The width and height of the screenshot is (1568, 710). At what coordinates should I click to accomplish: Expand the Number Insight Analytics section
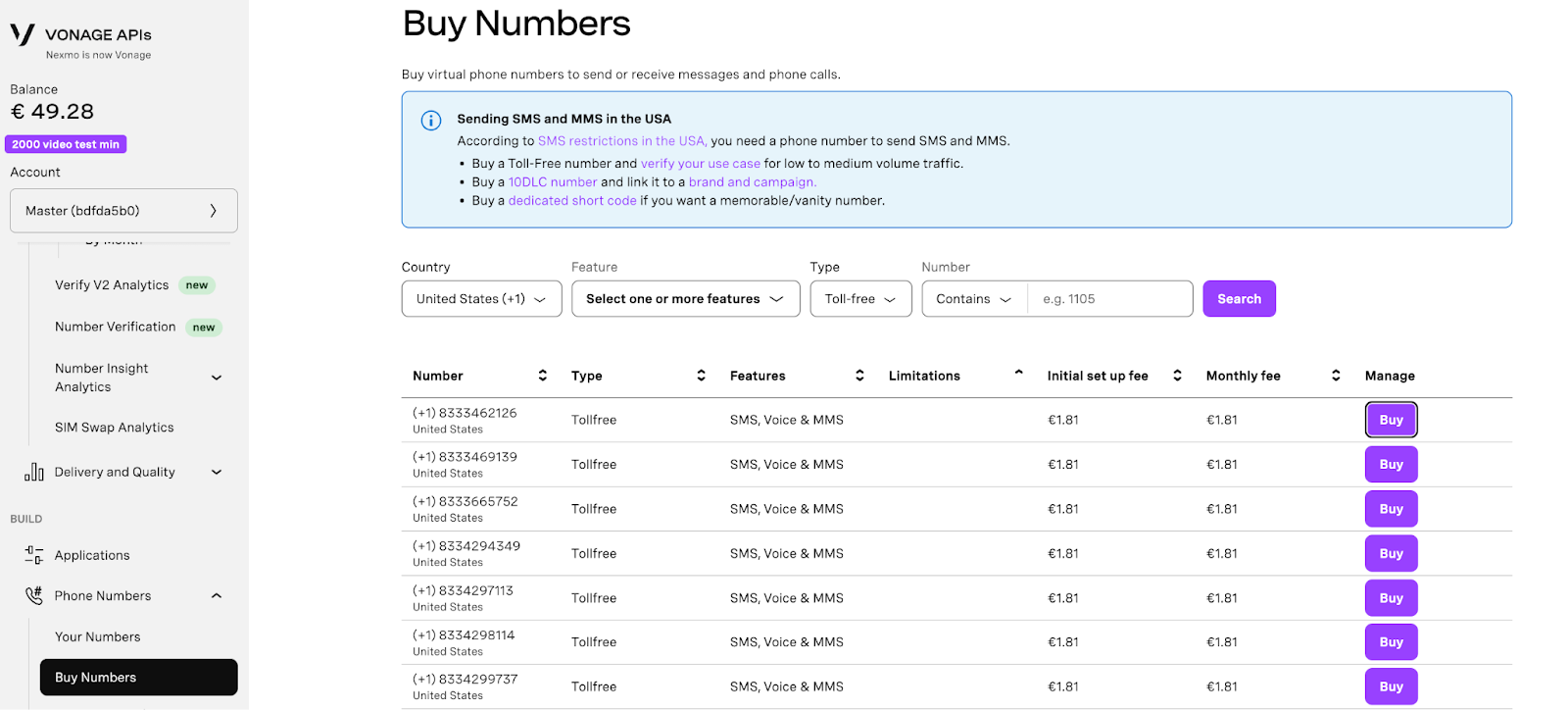217,378
